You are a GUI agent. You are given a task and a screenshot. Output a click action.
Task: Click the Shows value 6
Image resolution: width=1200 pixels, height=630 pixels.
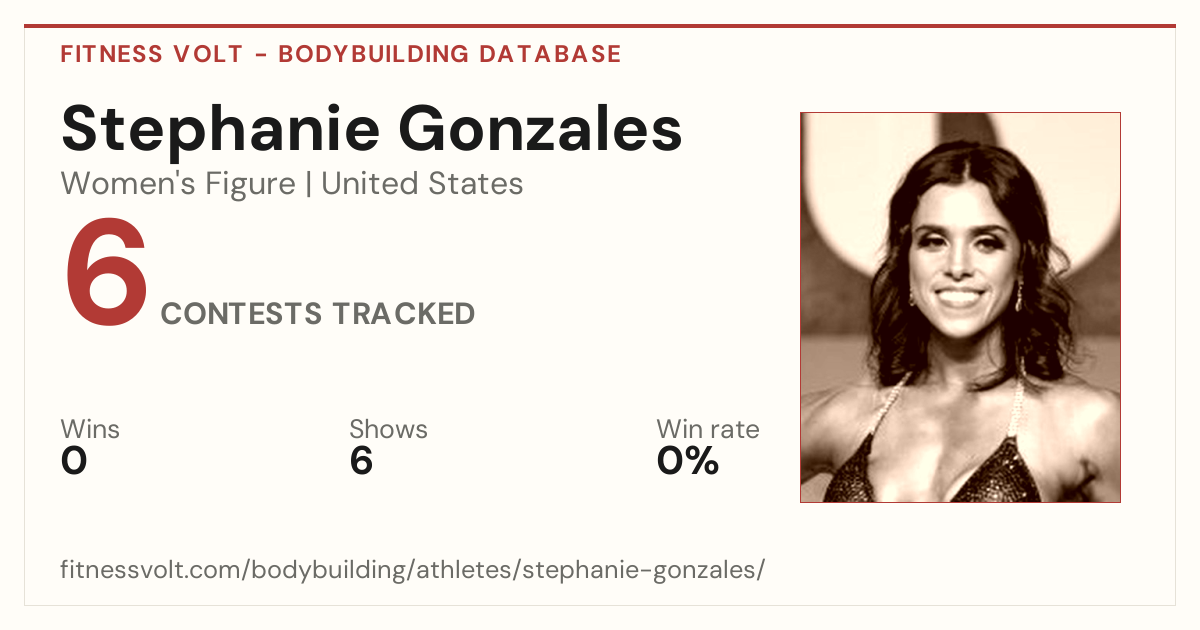point(361,462)
